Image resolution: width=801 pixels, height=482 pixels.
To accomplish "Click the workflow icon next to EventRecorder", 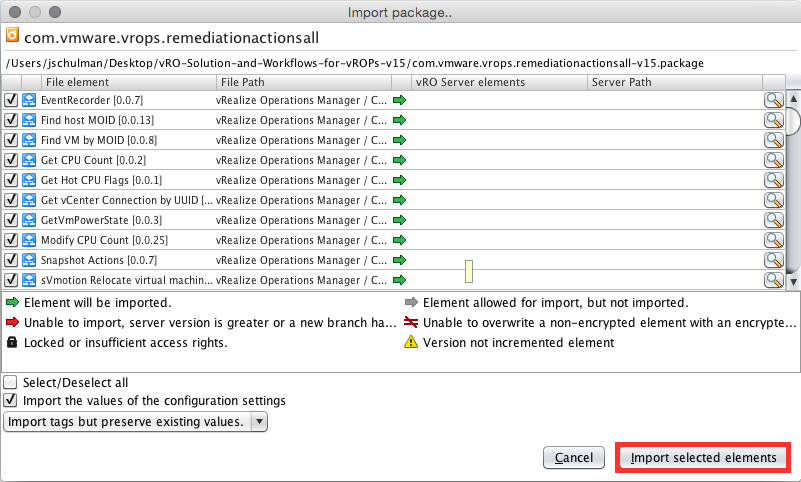I will (x=29, y=100).
